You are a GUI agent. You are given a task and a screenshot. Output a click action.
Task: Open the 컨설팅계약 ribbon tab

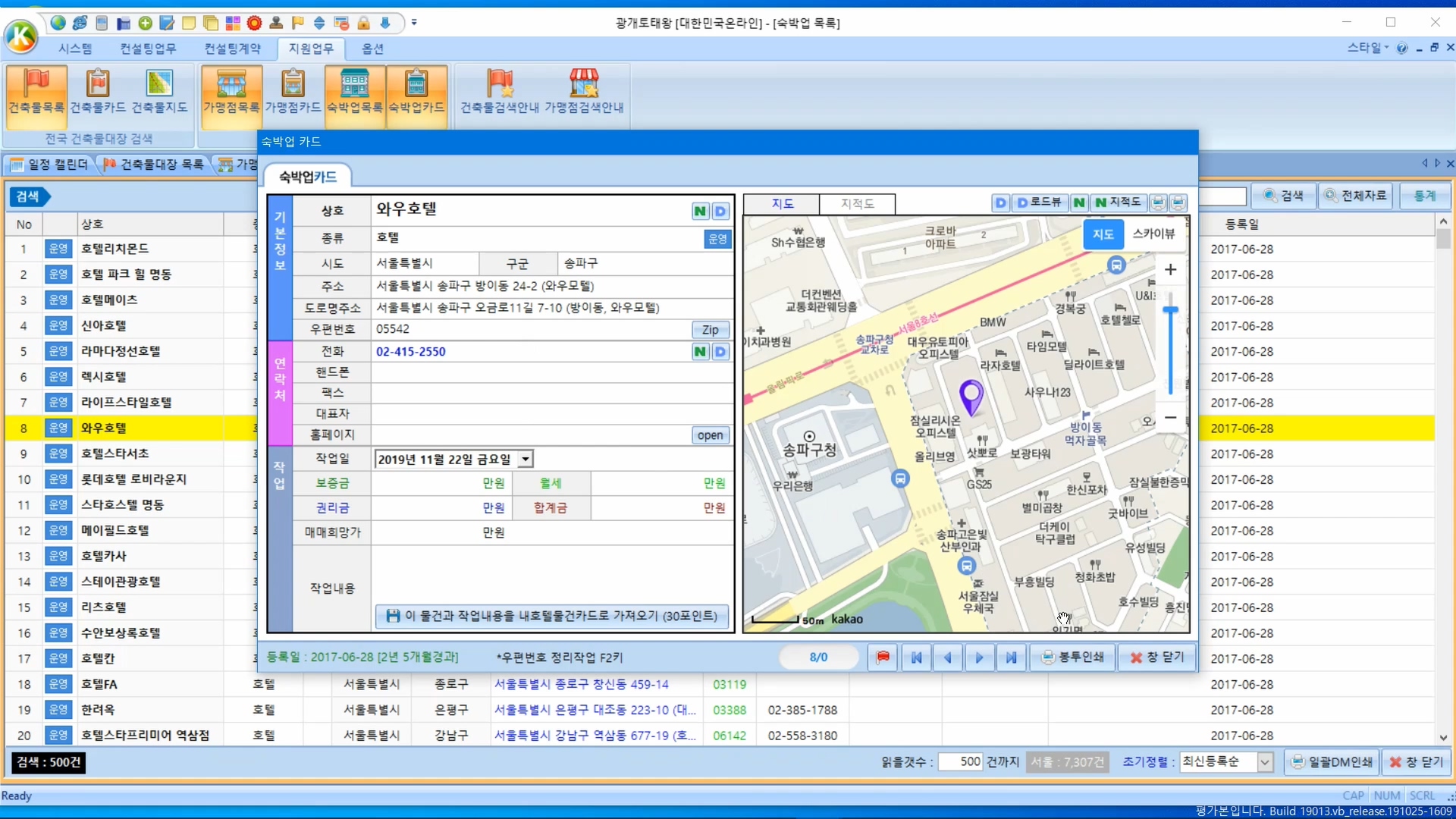pos(232,49)
